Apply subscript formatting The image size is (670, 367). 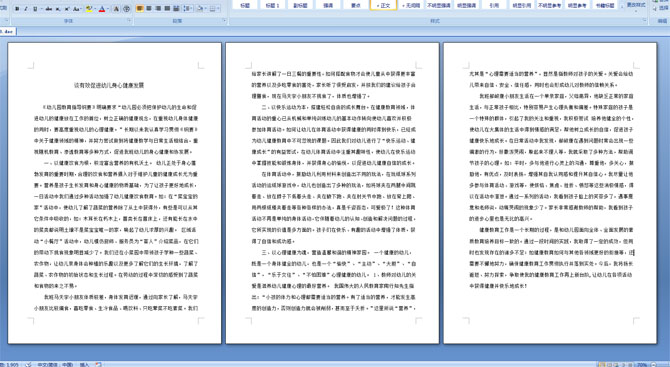(58, 9)
